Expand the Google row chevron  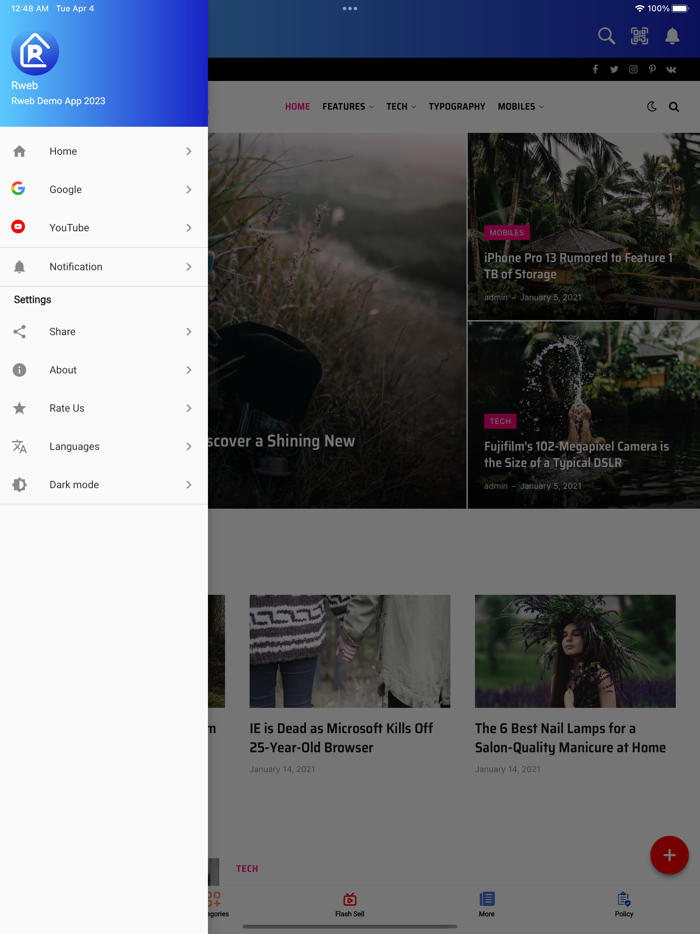(x=189, y=189)
